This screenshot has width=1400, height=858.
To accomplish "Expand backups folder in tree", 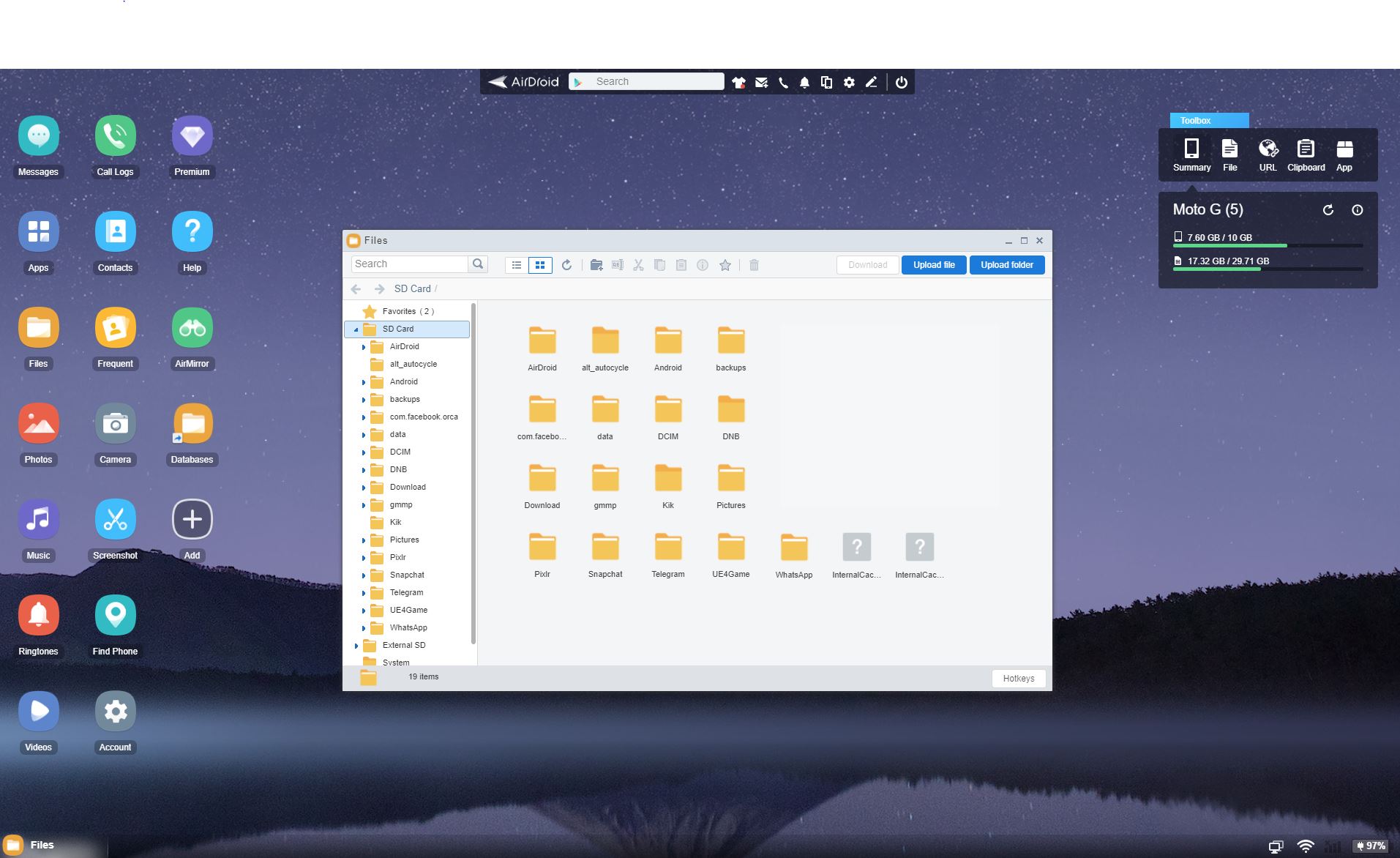I will point(364,400).
